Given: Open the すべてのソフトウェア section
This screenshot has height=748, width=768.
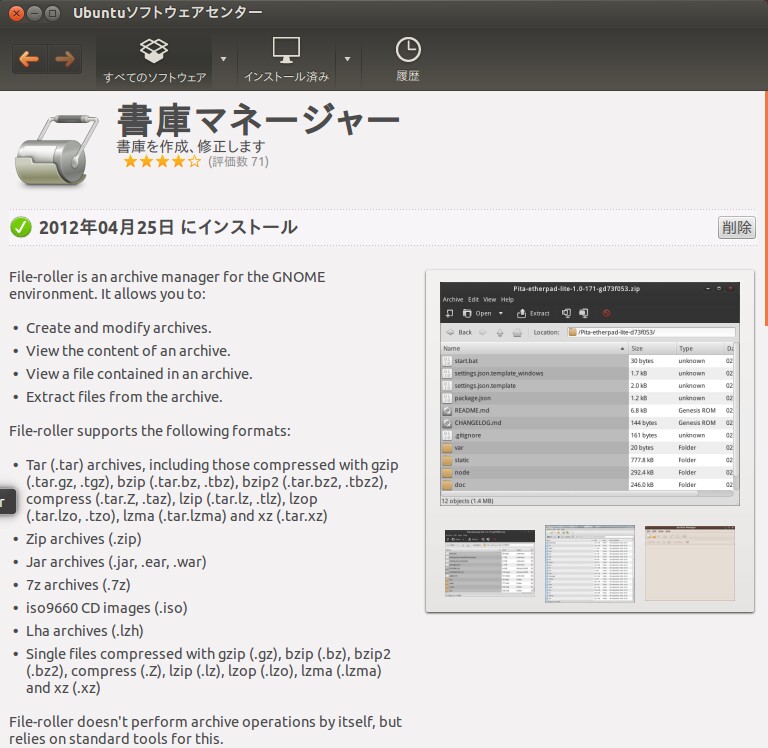Looking at the screenshot, I should click(x=154, y=60).
